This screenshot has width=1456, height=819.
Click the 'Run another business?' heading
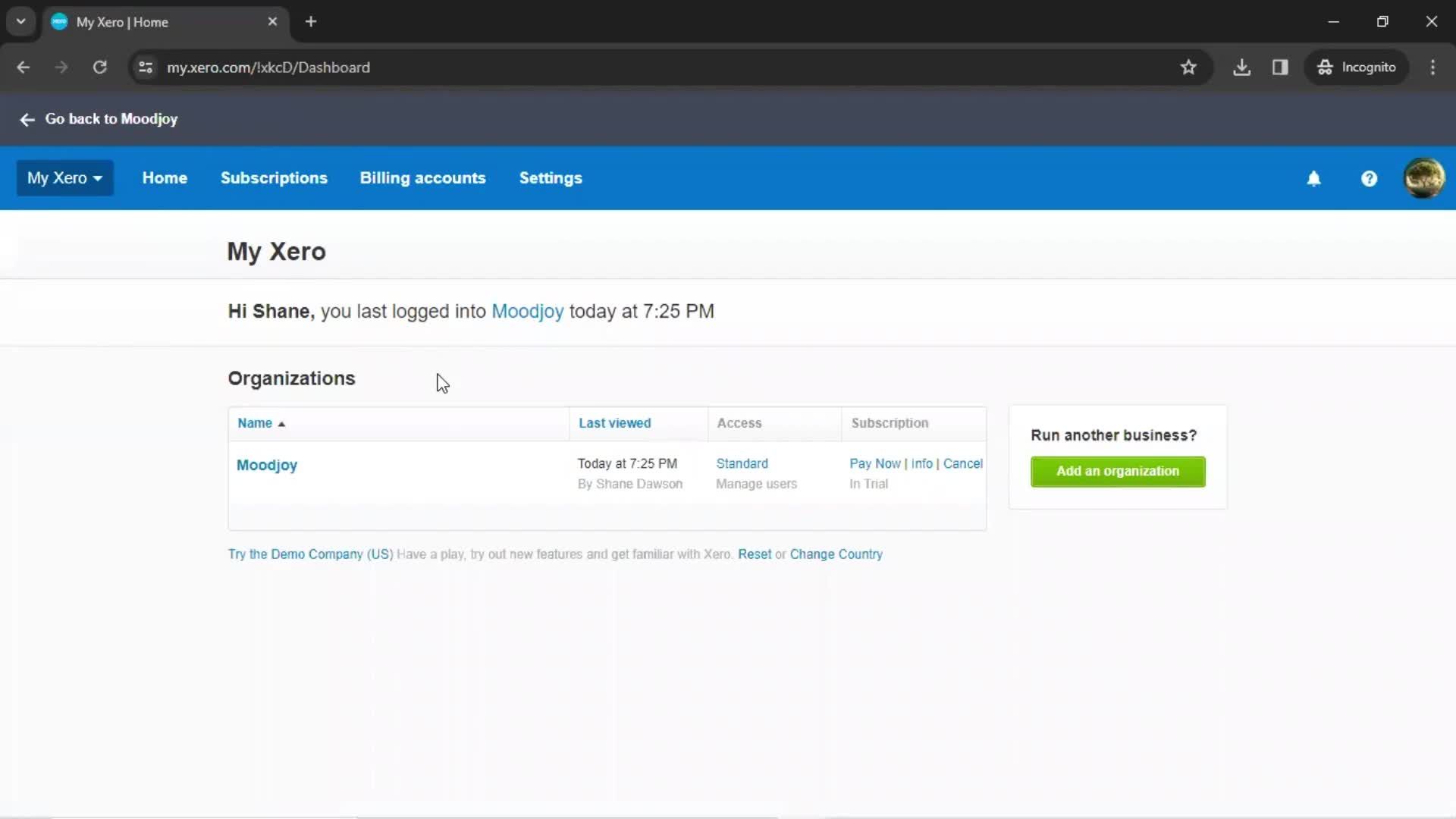pyautogui.click(x=1113, y=435)
